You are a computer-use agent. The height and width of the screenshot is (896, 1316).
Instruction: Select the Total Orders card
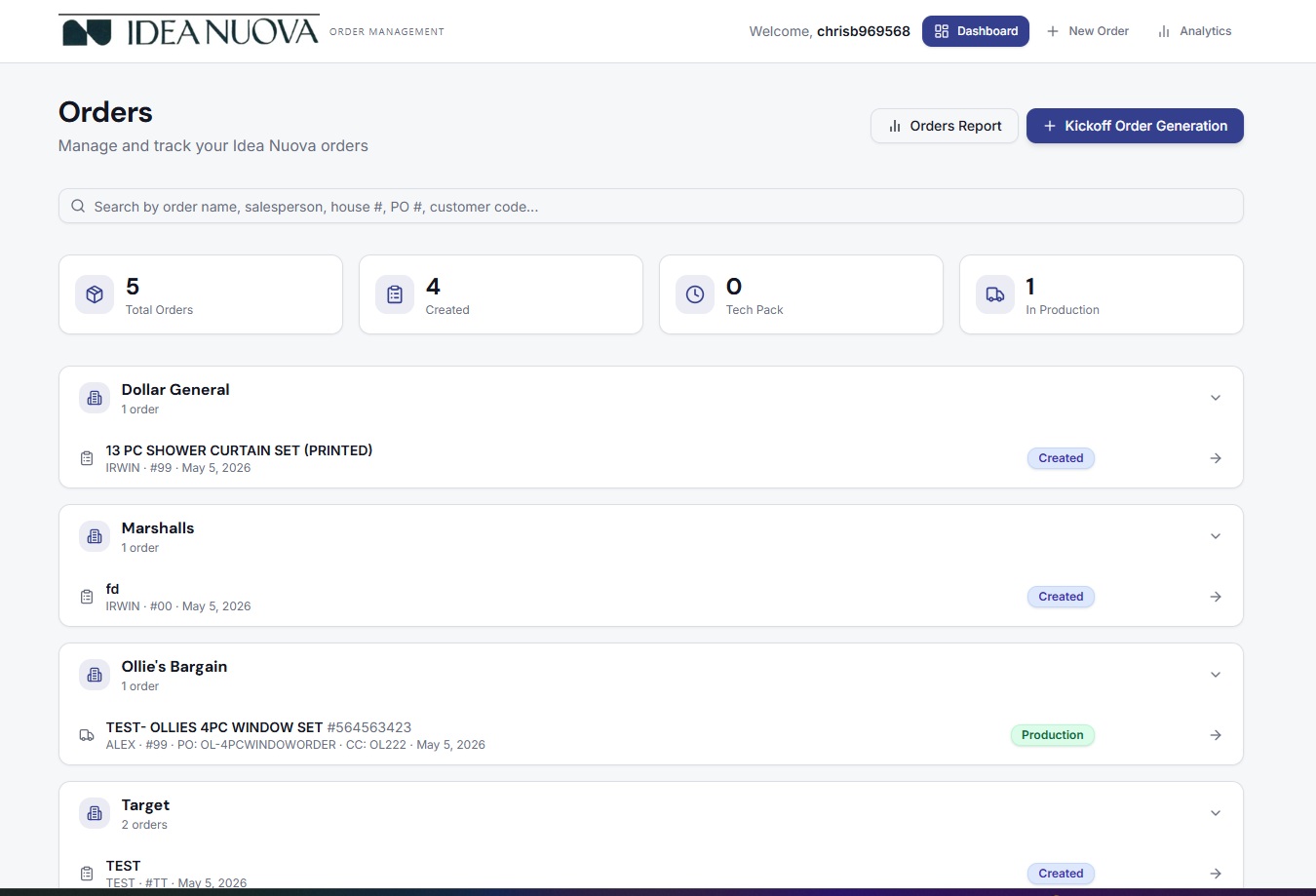[x=201, y=294]
